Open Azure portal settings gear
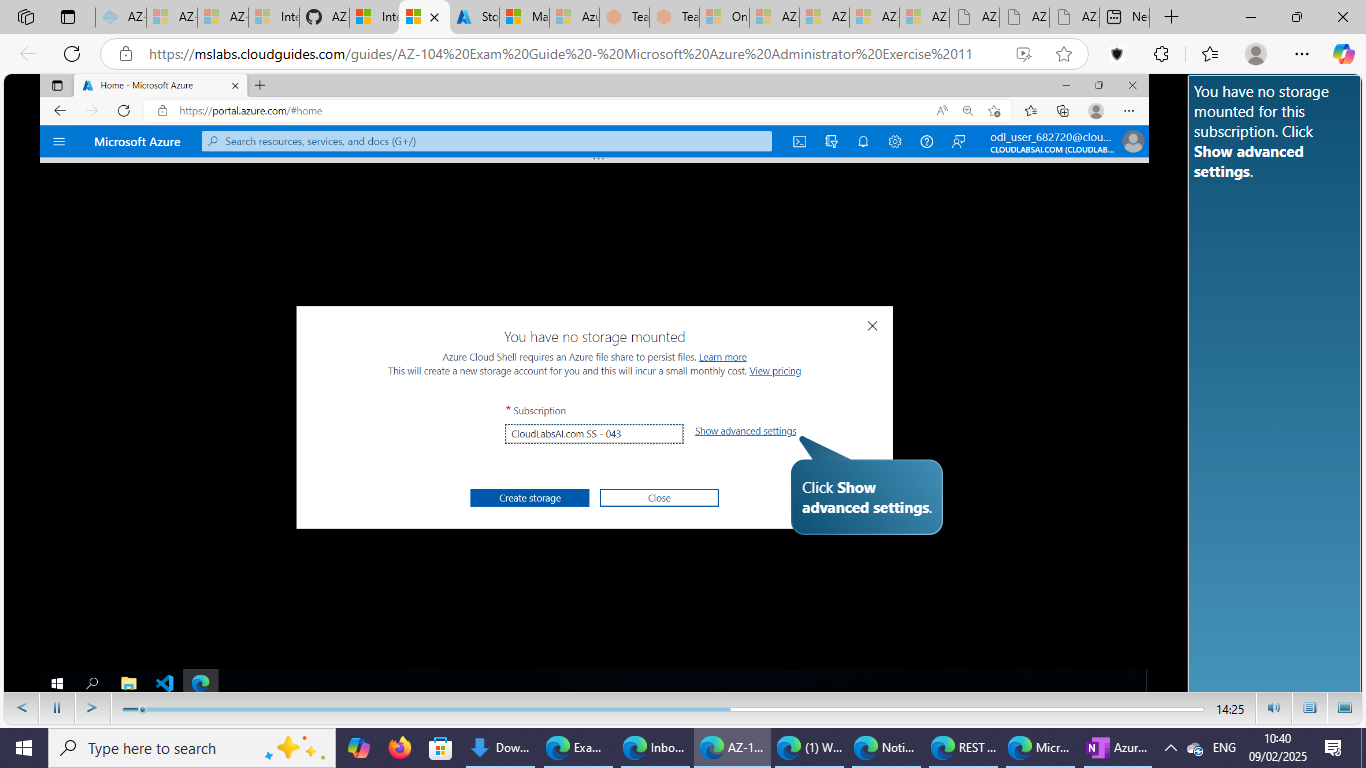 click(x=895, y=142)
